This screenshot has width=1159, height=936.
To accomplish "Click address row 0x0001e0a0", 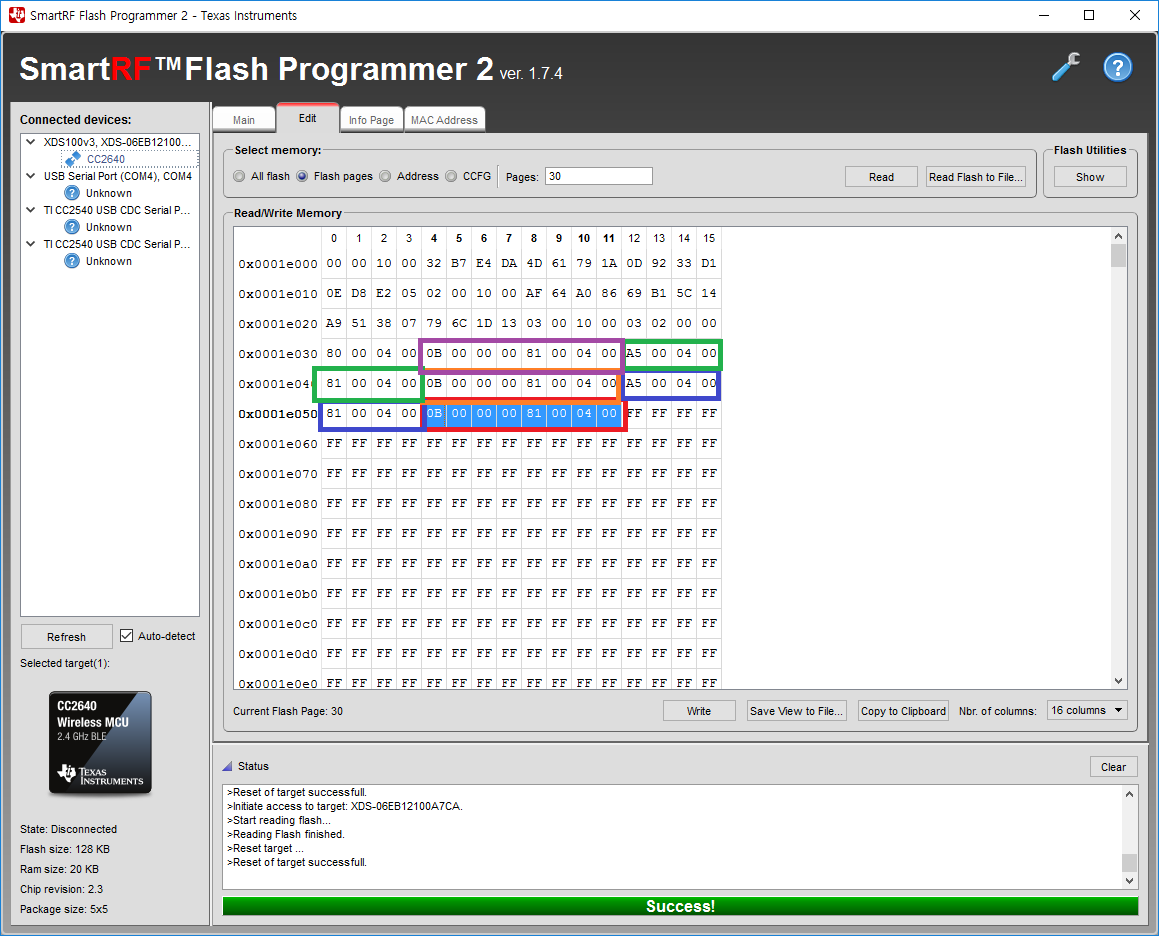I will pyautogui.click(x=278, y=564).
